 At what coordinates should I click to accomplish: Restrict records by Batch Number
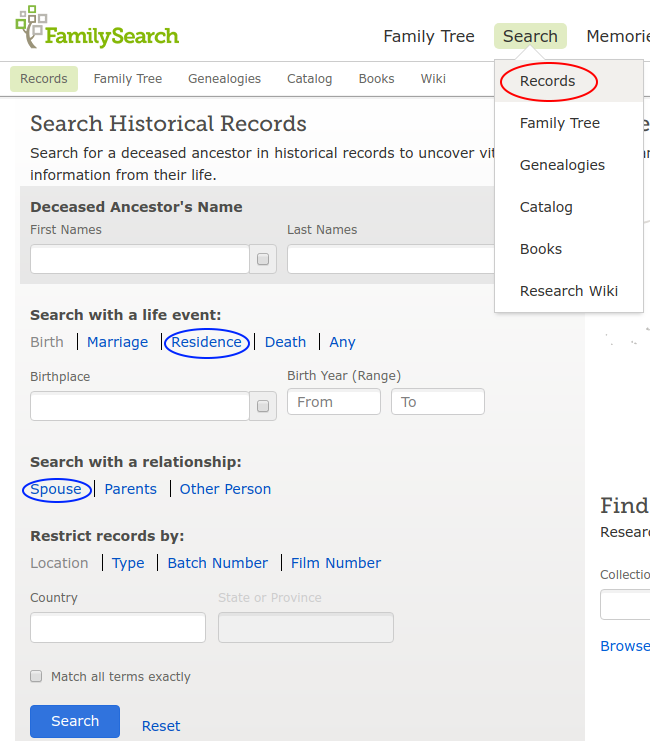coord(218,563)
